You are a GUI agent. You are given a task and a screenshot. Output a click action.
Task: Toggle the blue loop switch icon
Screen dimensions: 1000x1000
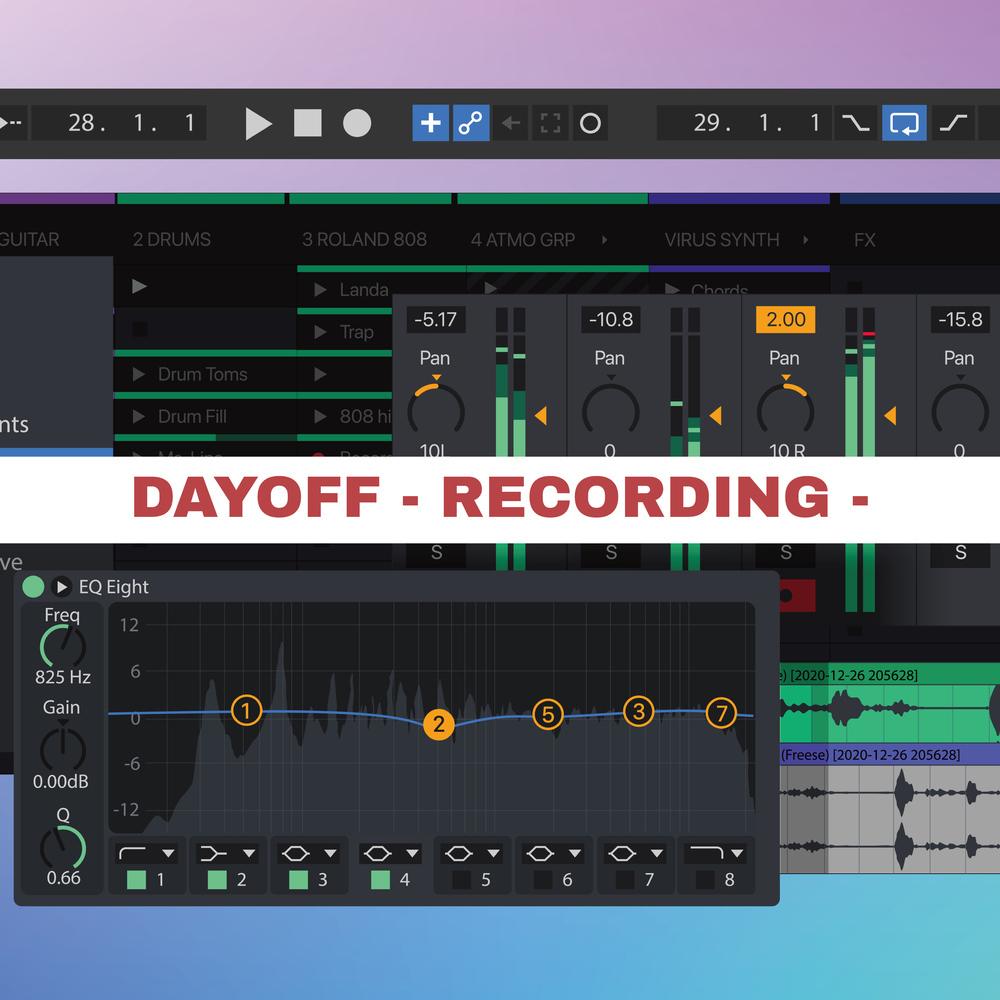tap(904, 123)
